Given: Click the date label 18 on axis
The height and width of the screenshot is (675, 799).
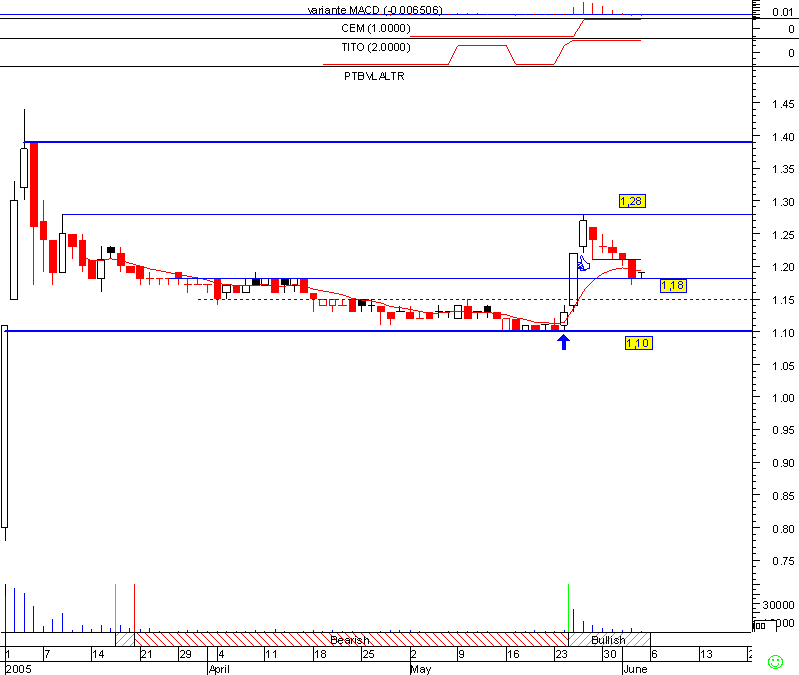Looking at the screenshot, I should click(320, 654).
